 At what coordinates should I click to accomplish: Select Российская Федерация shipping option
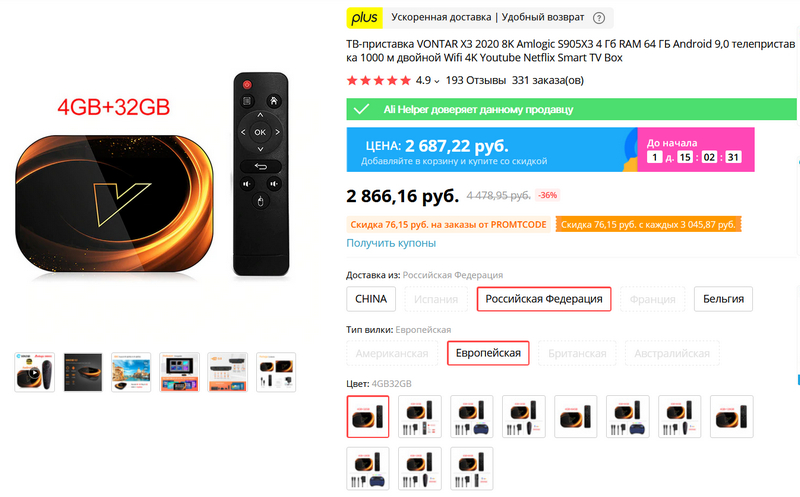pyautogui.click(x=544, y=299)
